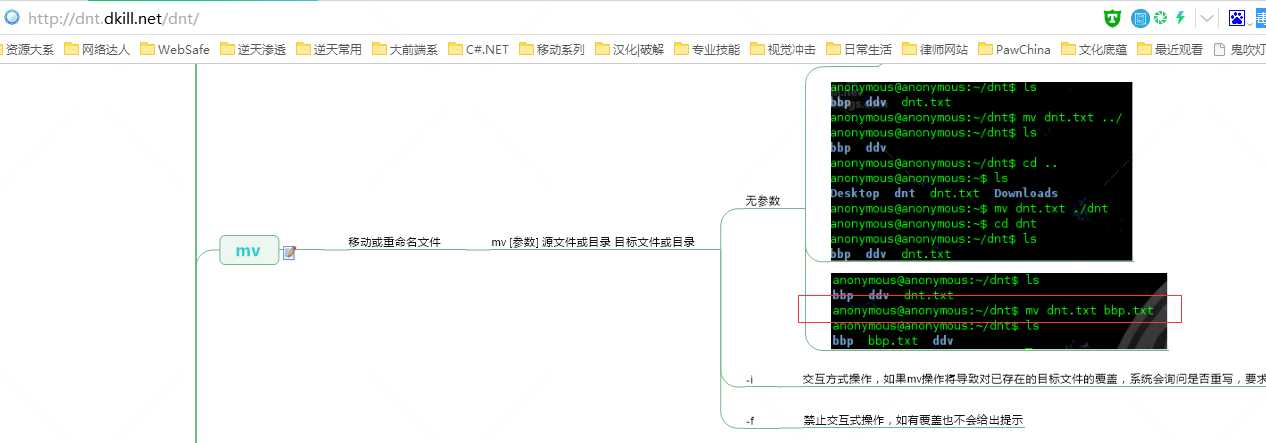Open the upper terminal screenshot with mv ../
This screenshot has width=1266, height=443.
(x=981, y=171)
